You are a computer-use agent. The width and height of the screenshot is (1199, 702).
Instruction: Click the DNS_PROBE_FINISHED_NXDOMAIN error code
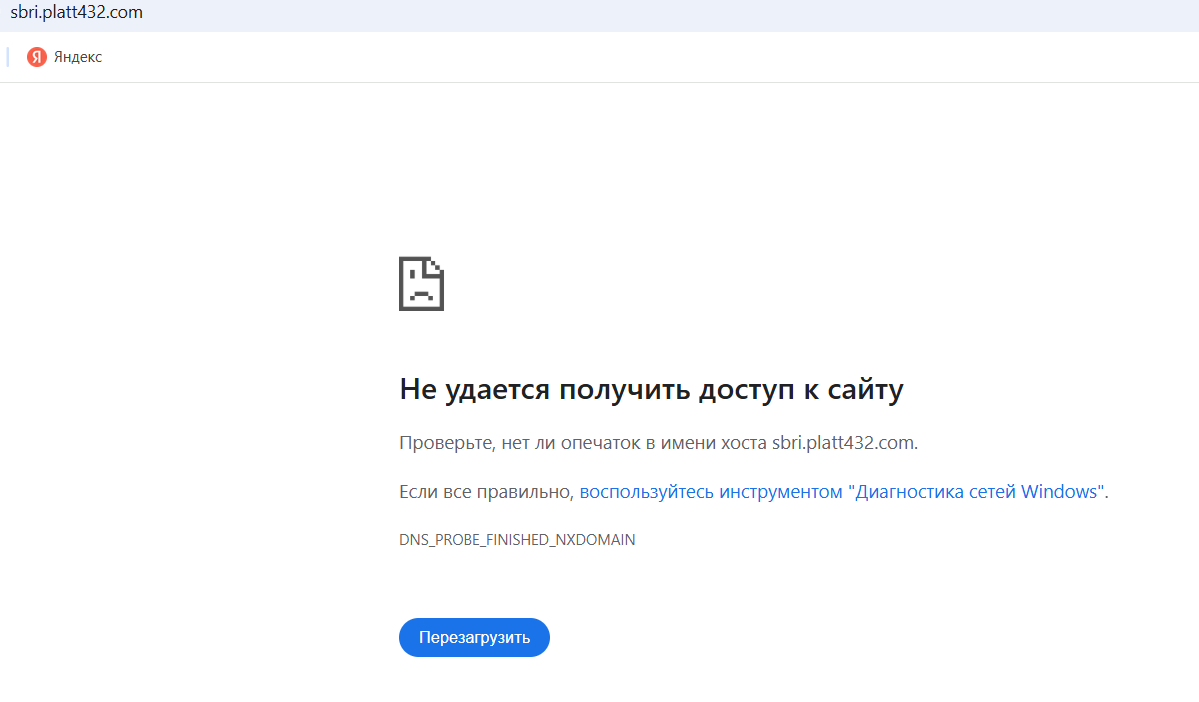click(517, 539)
